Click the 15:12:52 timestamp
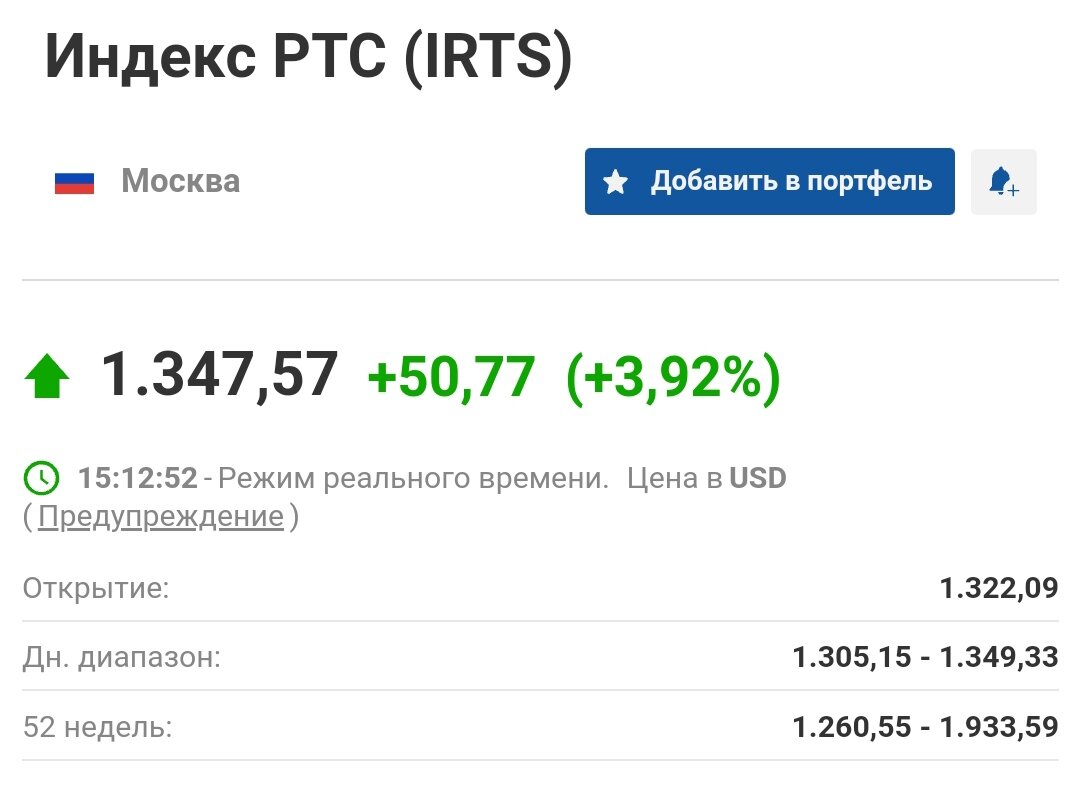 (x=138, y=478)
